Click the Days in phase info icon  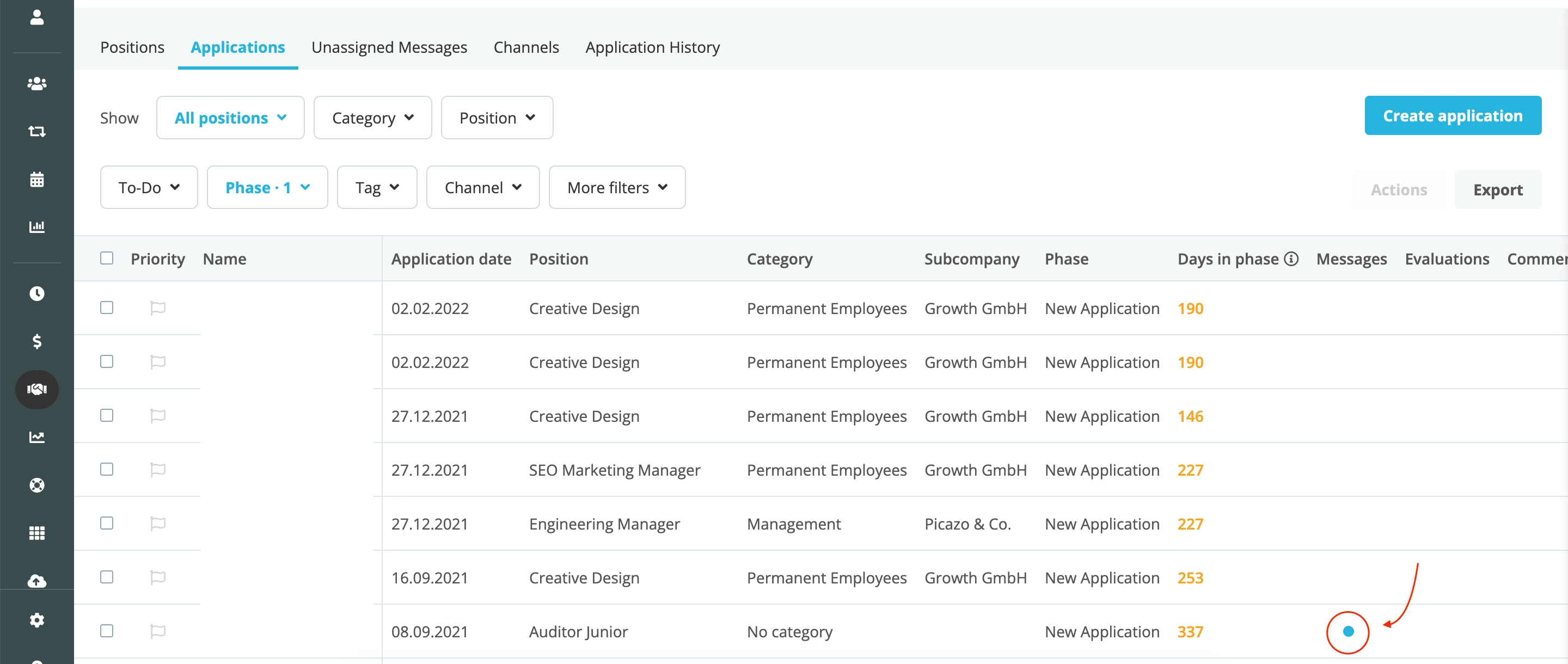[x=1291, y=259]
